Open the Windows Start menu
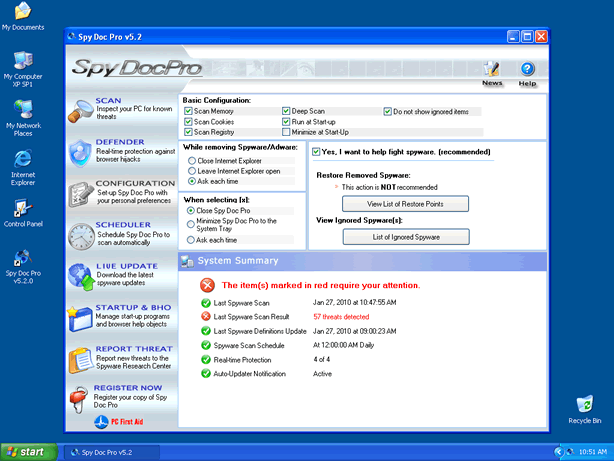This screenshot has width=614, height=461. 29,452
